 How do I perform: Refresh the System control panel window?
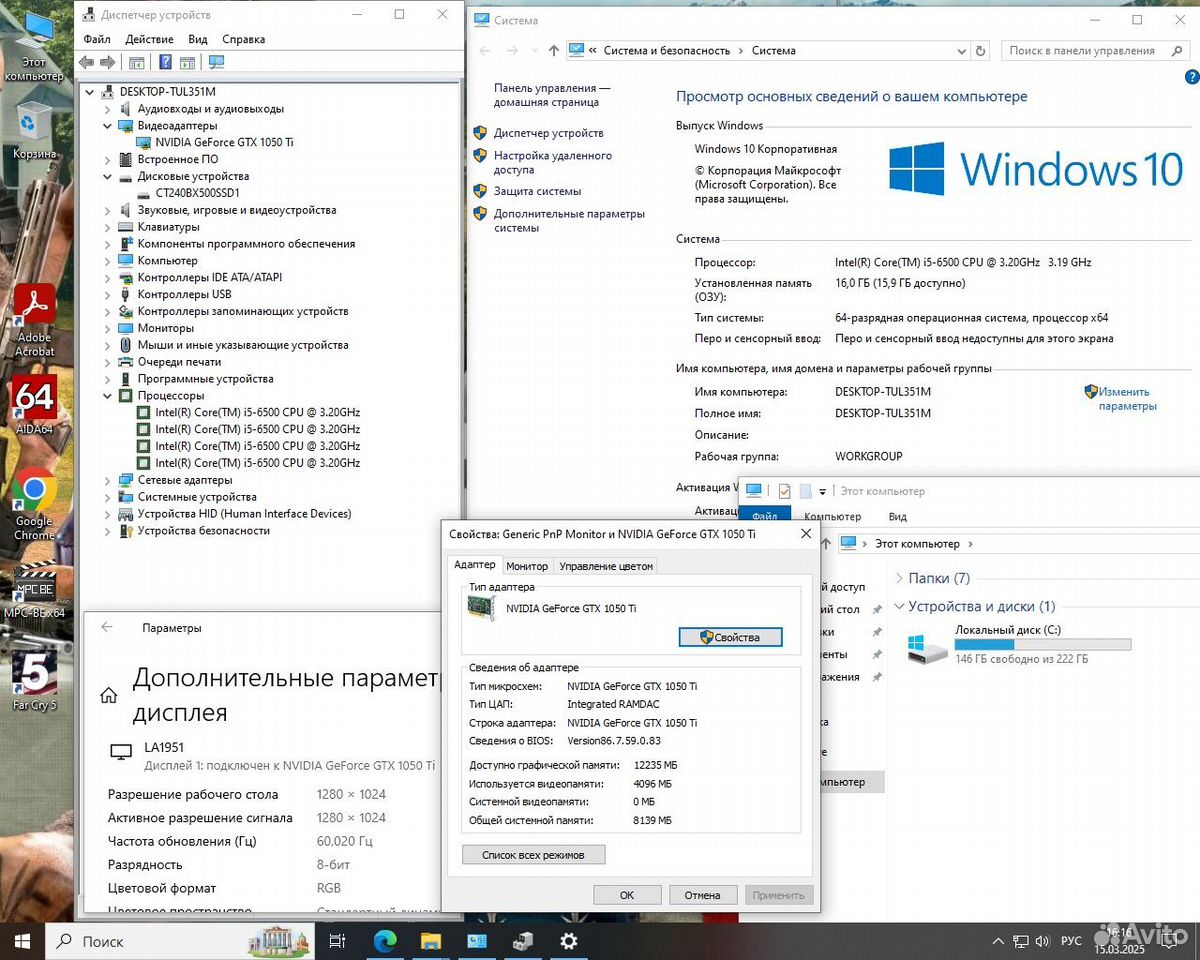coord(982,51)
